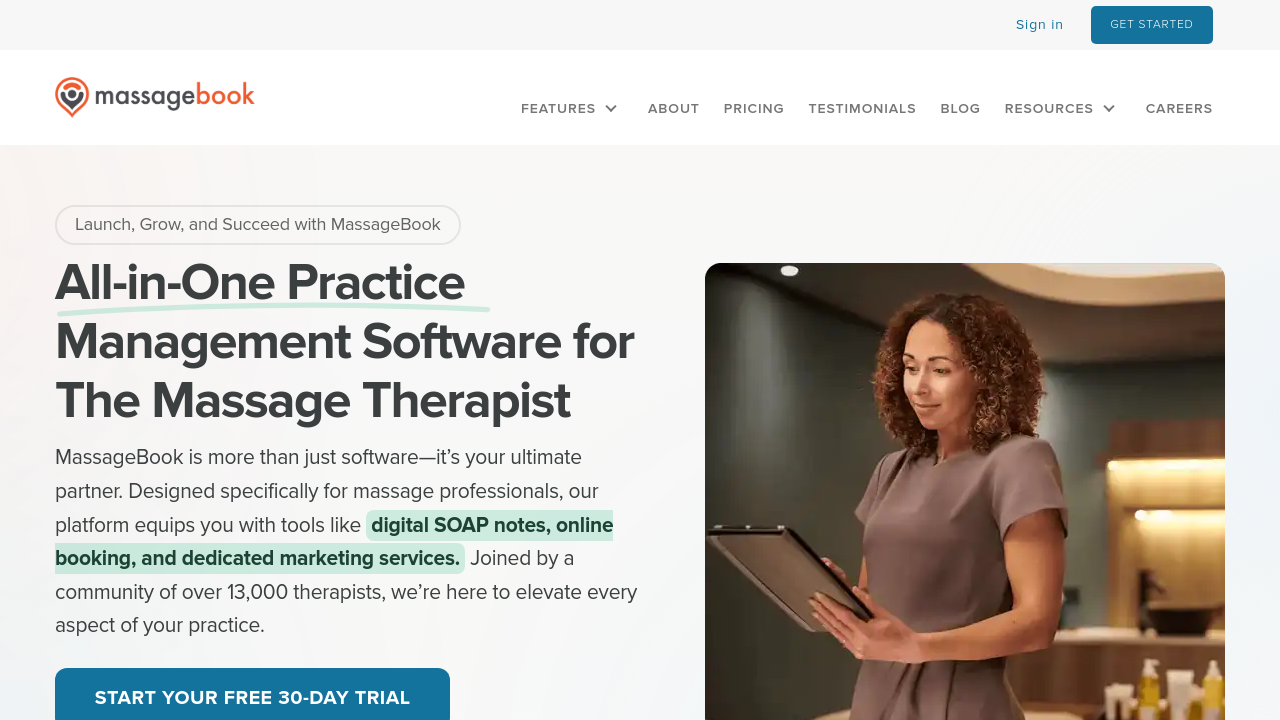Click the Get Started button

click(x=1152, y=25)
